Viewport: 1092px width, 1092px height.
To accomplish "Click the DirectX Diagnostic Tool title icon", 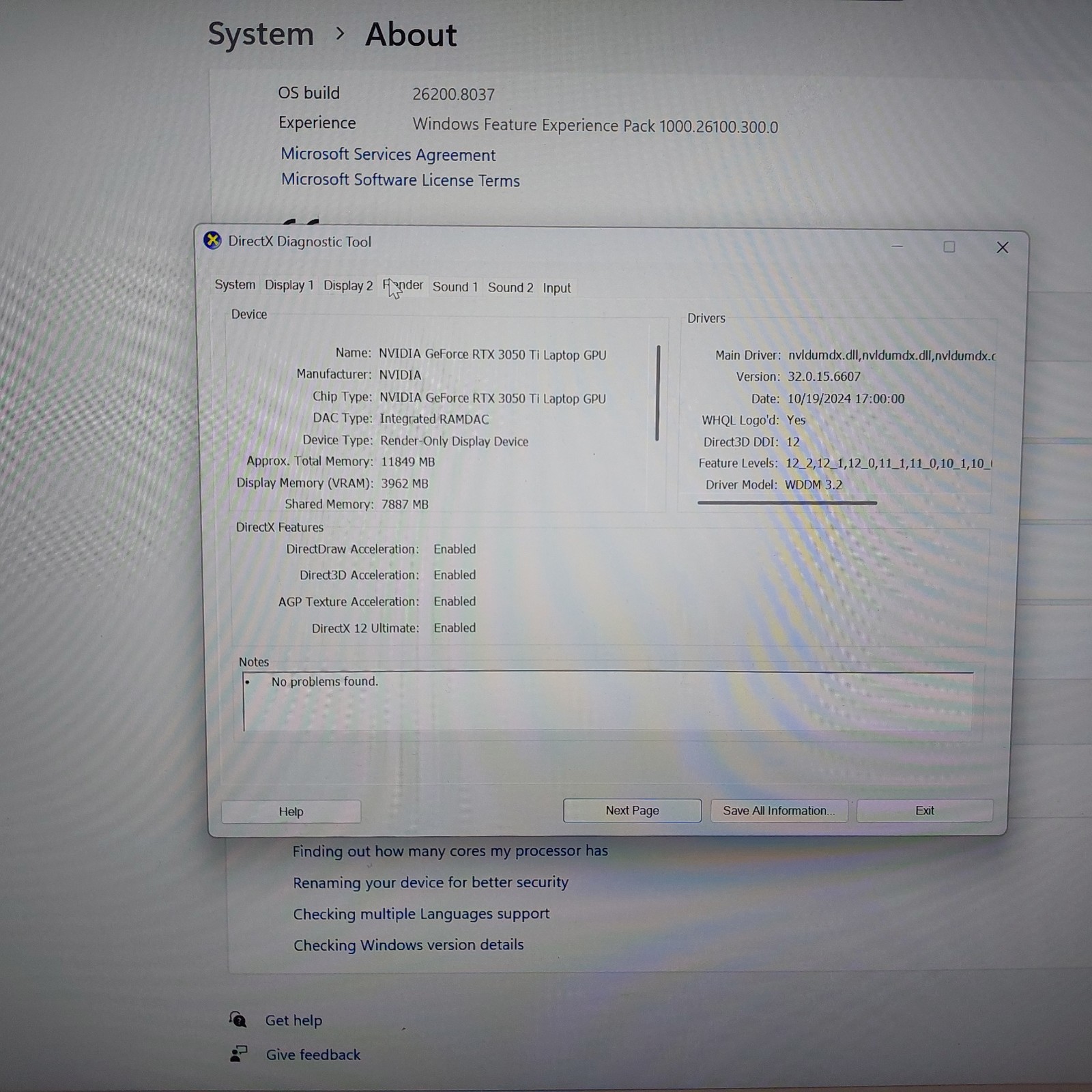I will click(x=212, y=240).
